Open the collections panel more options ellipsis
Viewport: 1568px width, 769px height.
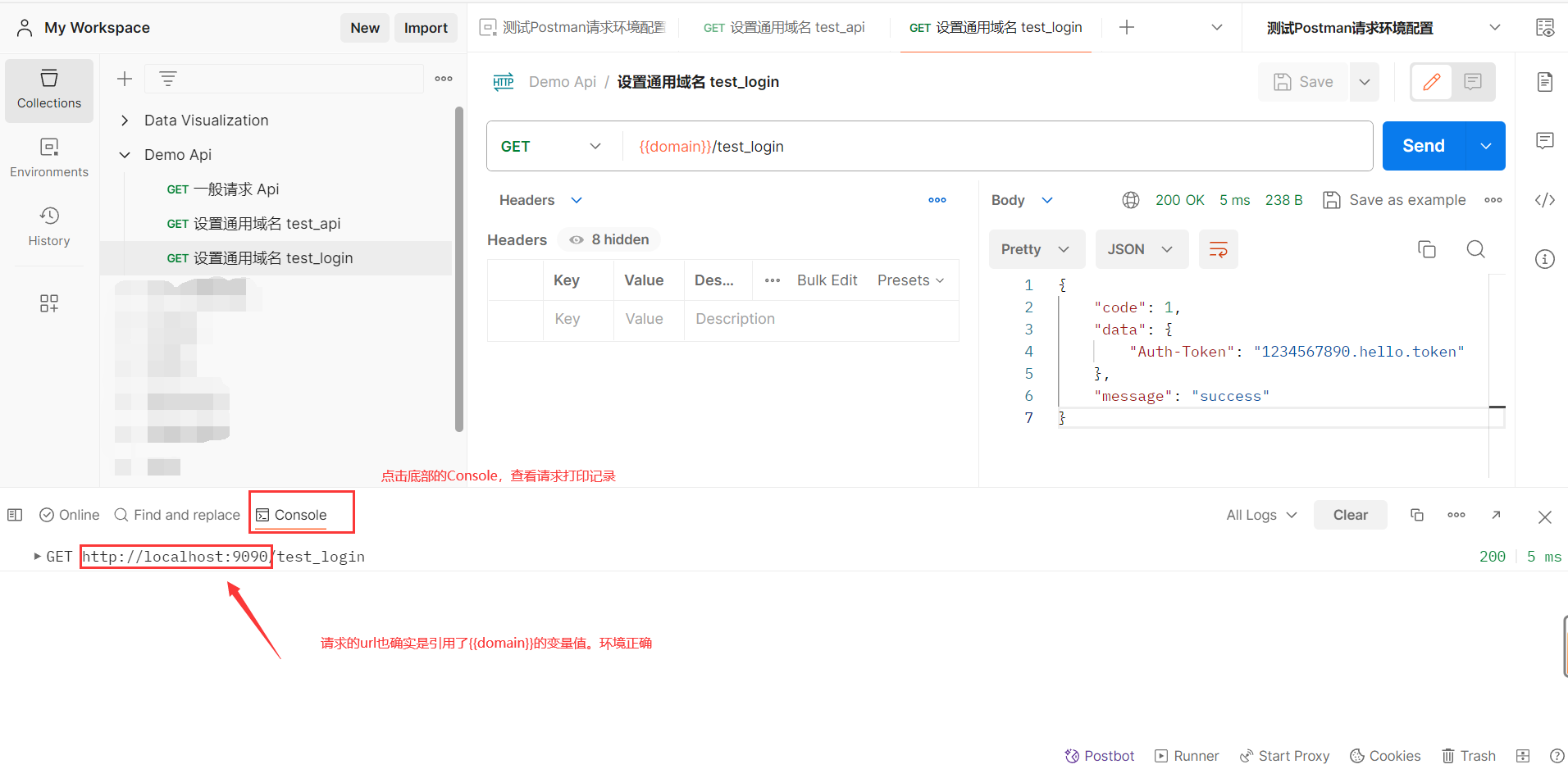[444, 79]
